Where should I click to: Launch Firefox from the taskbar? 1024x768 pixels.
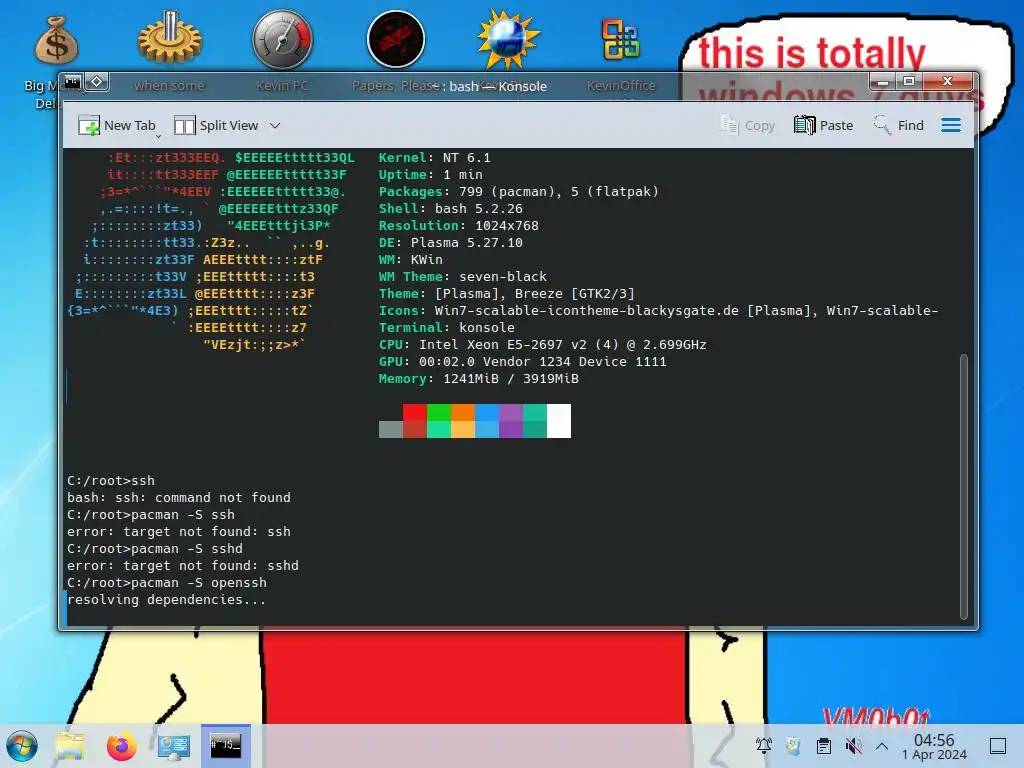click(121, 746)
